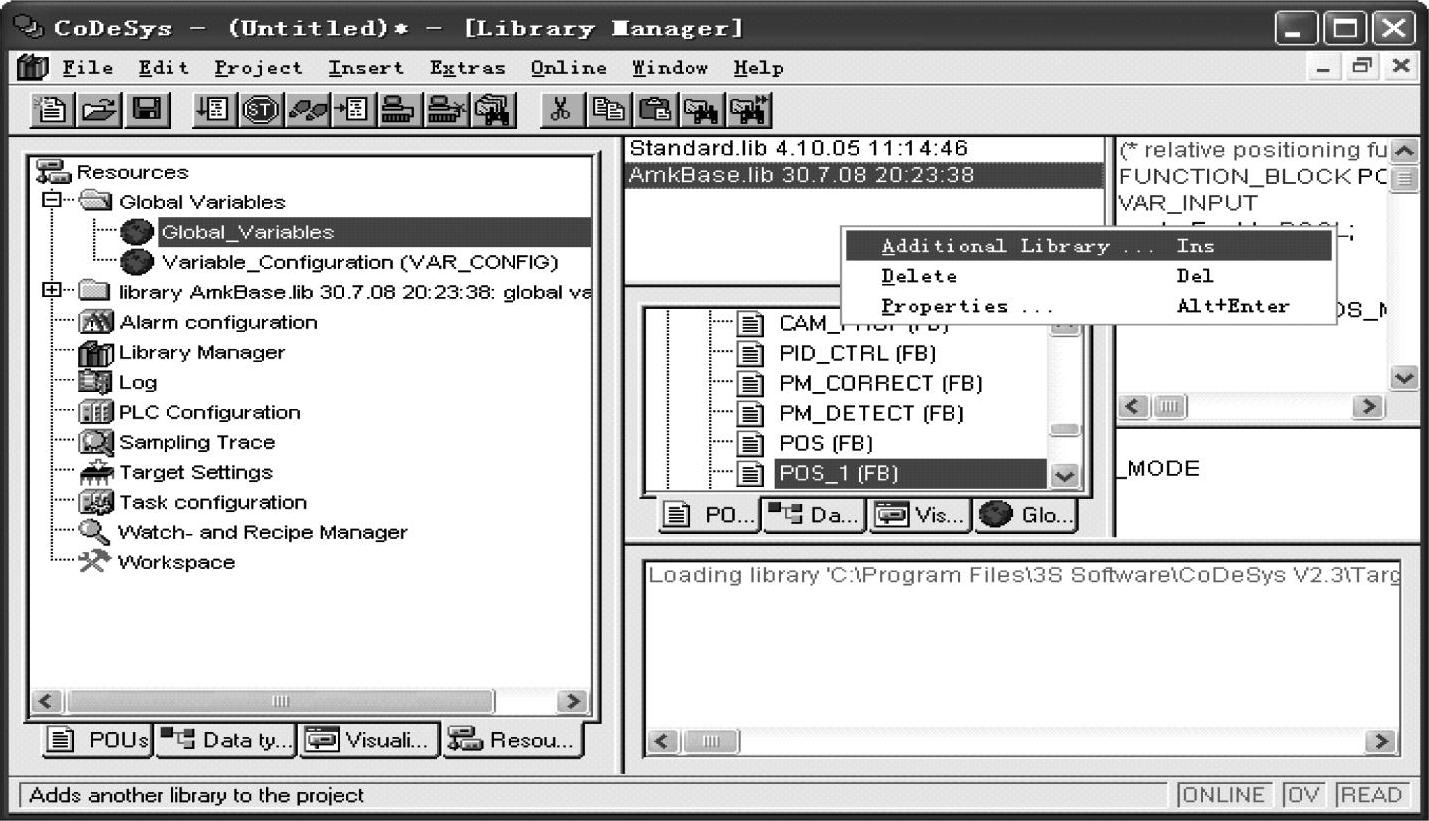
Task: Choose Properties from the context menu
Action: 1088,306
